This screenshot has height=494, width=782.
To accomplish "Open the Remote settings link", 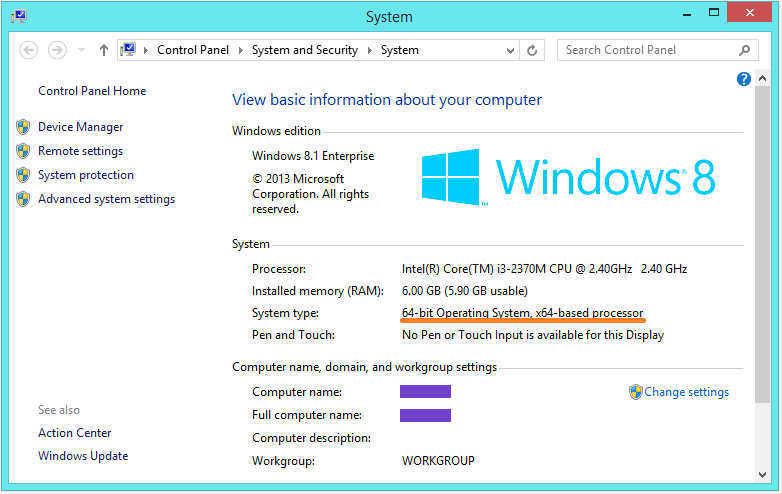I will pyautogui.click(x=80, y=151).
